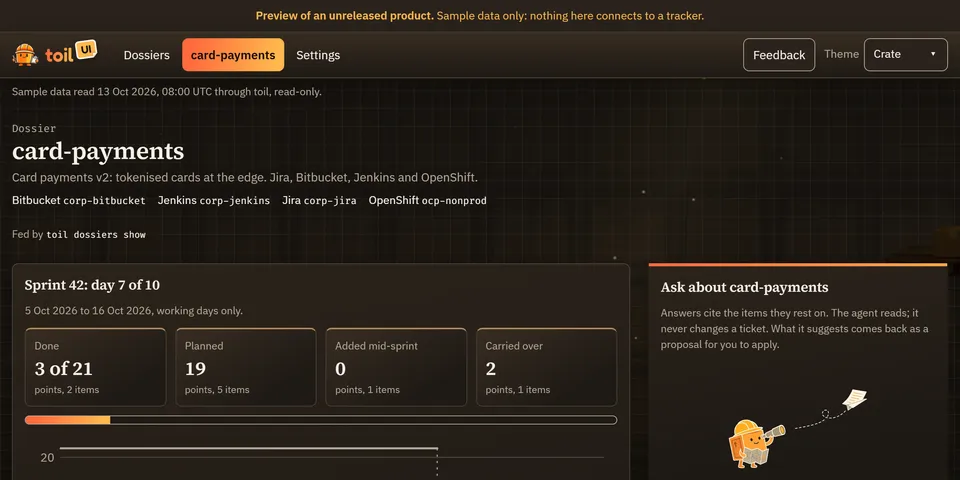Image resolution: width=960 pixels, height=480 pixels.
Task: Click the Jira corp-jira label
Action: click(319, 200)
